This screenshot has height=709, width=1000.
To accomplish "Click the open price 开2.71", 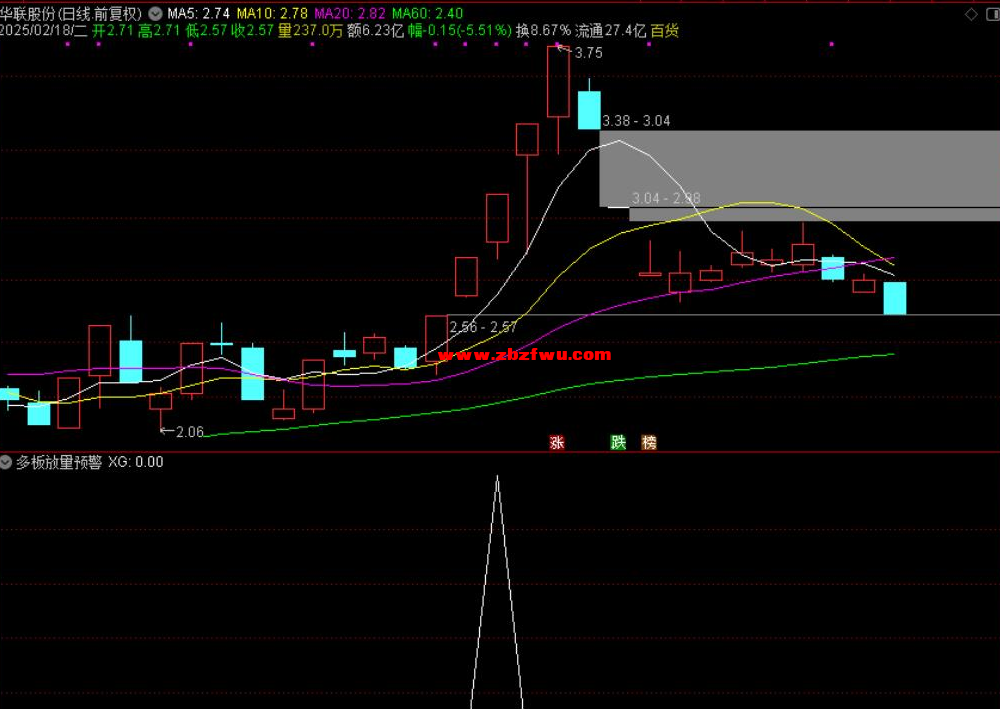I will [x=113, y=31].
